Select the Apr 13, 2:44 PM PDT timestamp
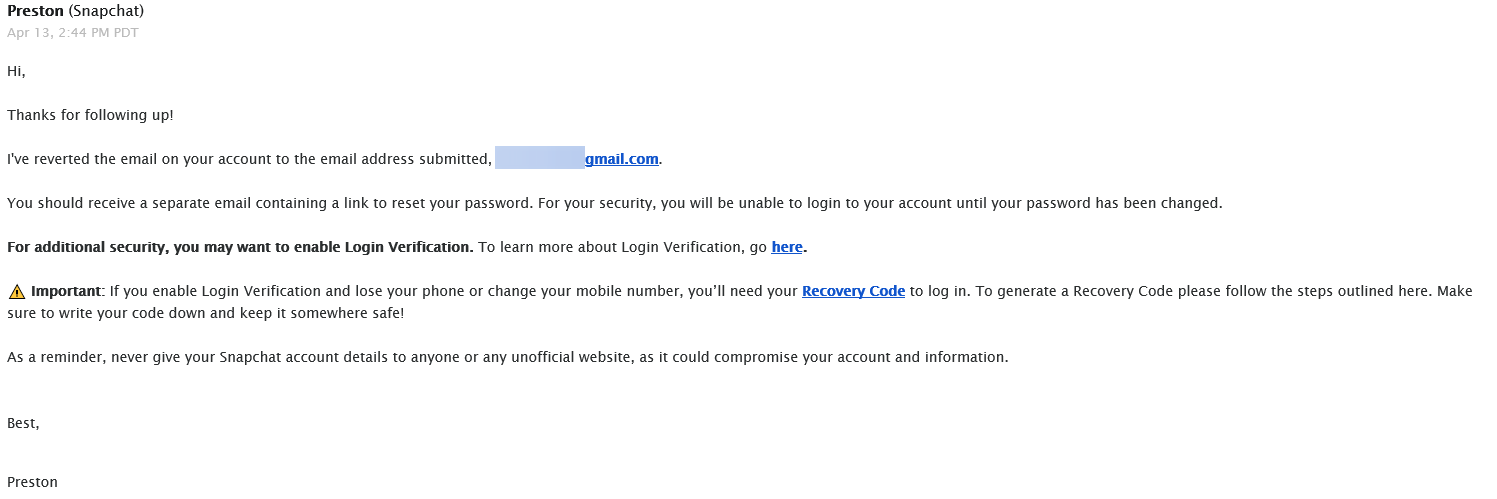Screen dimensions: 1497x499 tap(73, 33)
